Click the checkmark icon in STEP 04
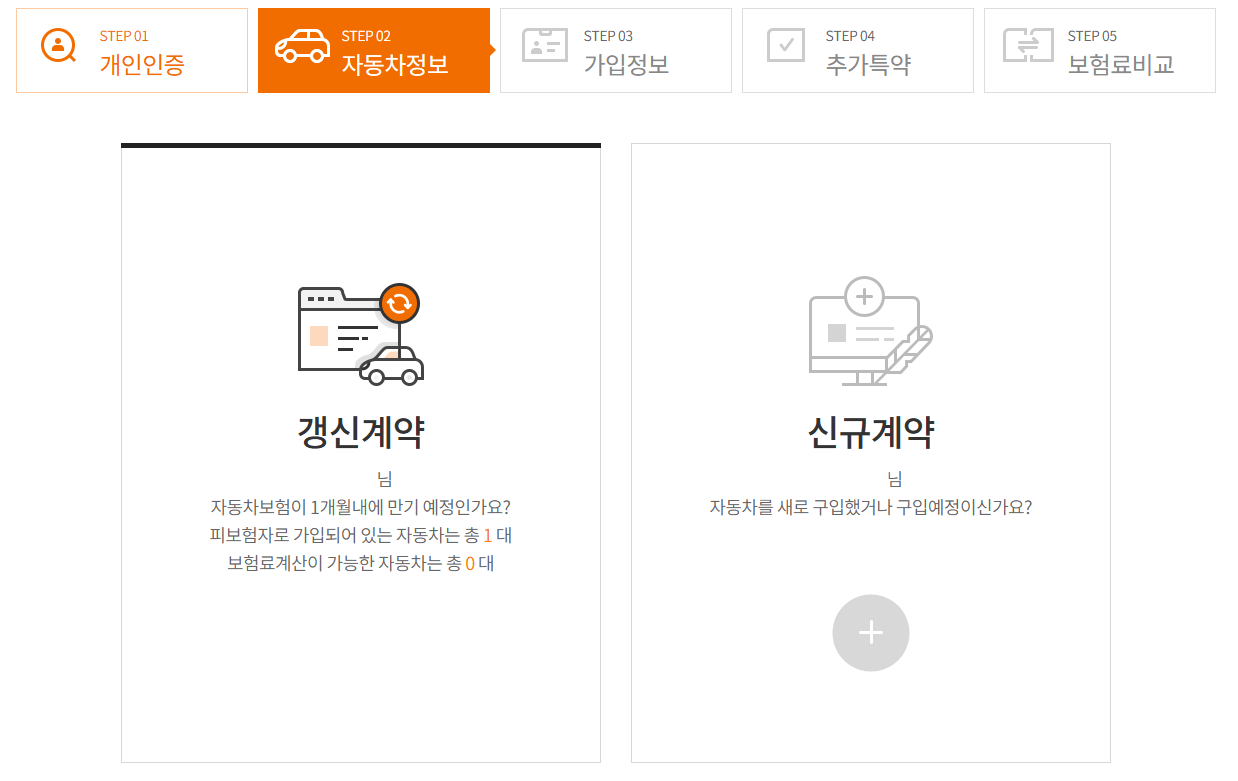 787,44
